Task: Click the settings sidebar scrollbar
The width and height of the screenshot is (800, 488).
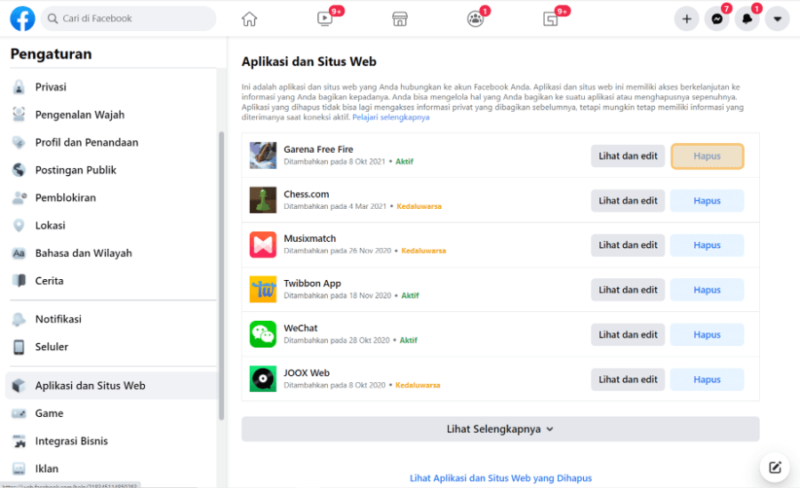Action: pyautogui.click(x=221, y=276)
